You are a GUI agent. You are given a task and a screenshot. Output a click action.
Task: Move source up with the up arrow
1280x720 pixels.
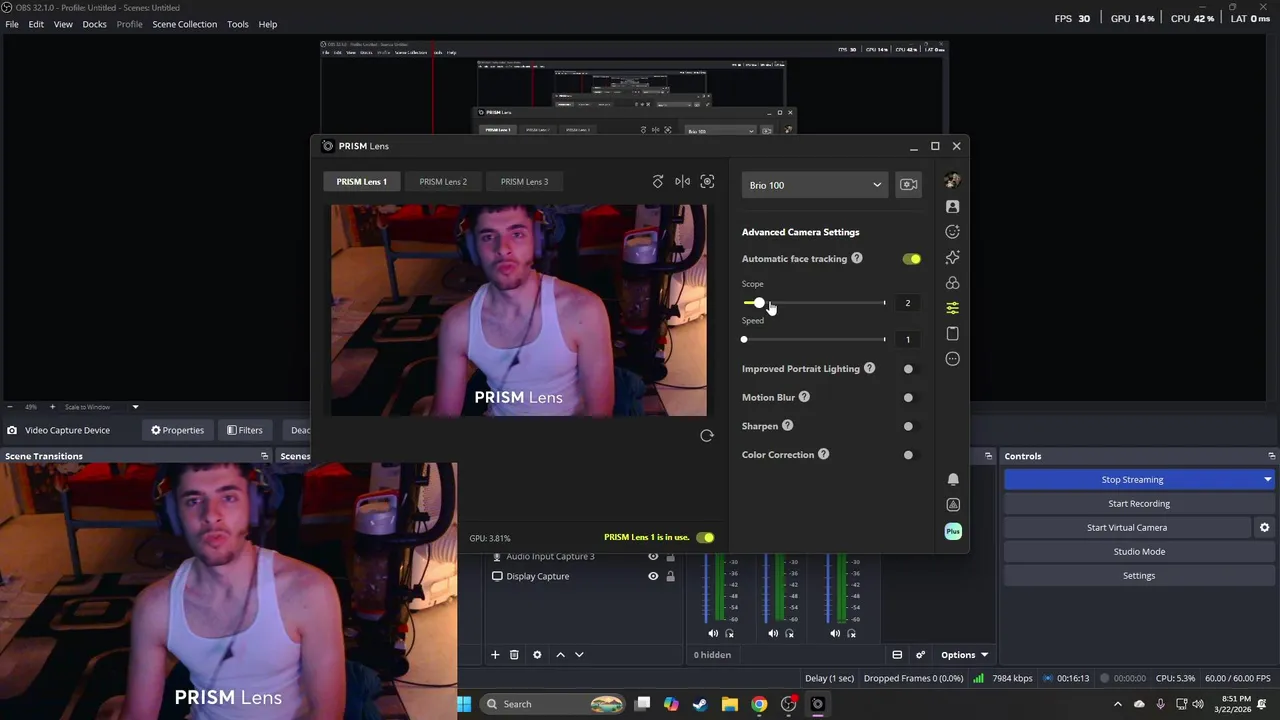click(560, 655)
